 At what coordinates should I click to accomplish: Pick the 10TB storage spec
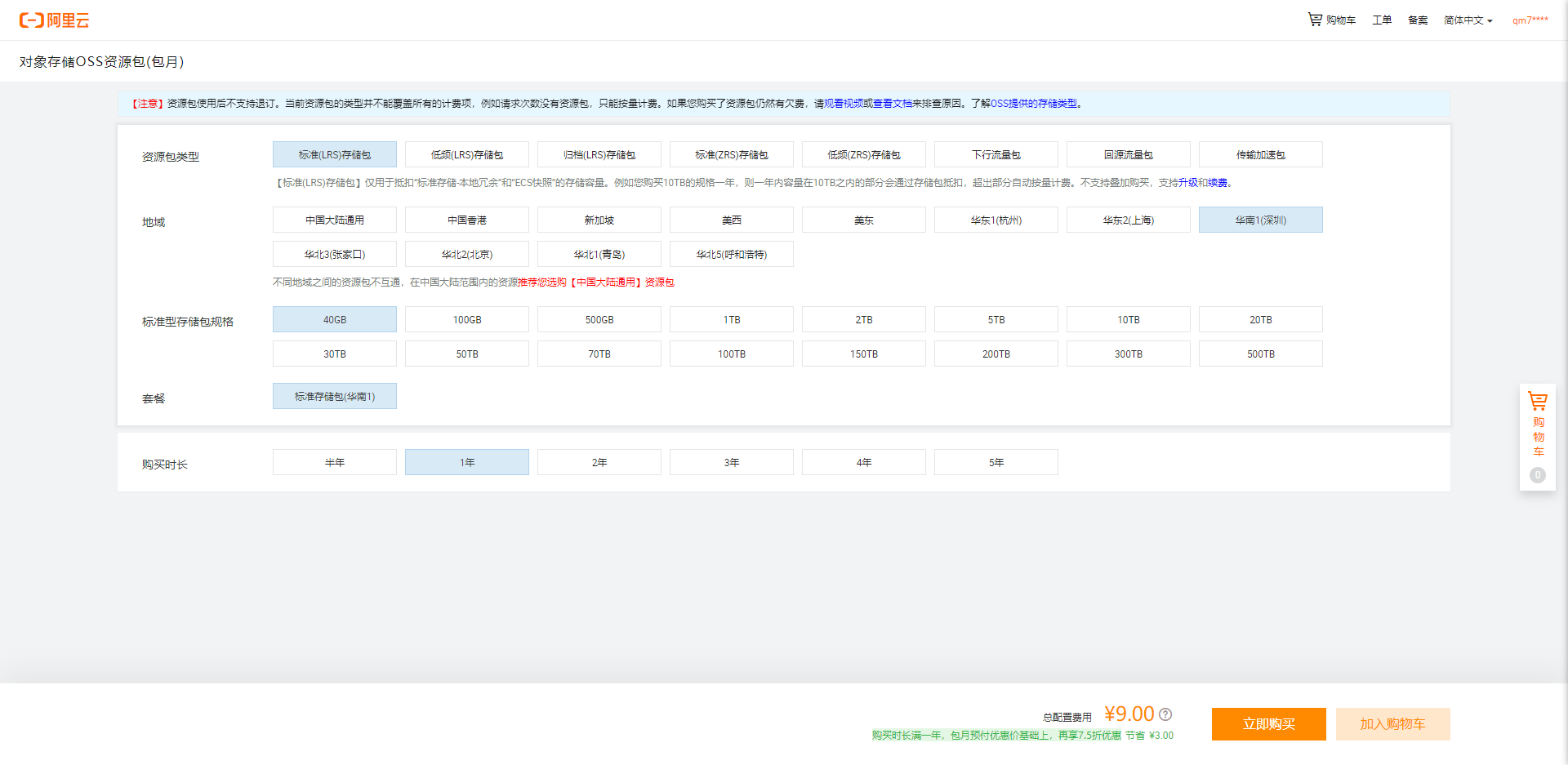click(1129, 319)
